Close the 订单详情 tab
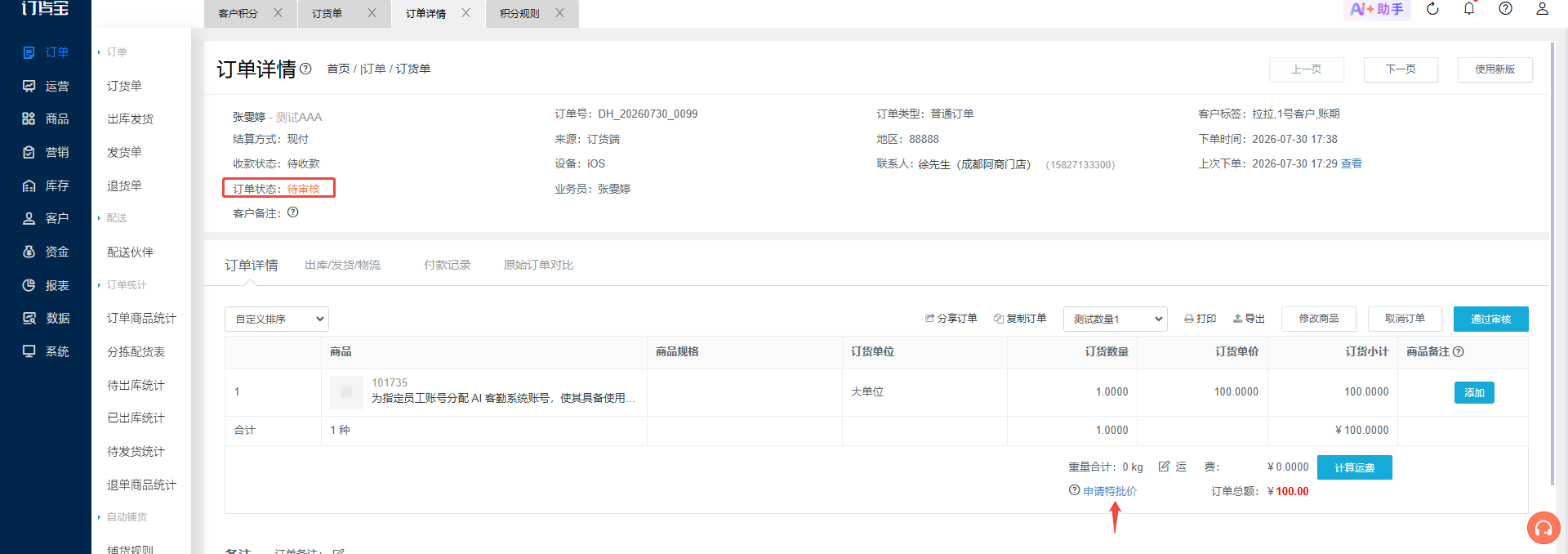The width and height of the screenshot is (1568, 554). coord(465,13)
